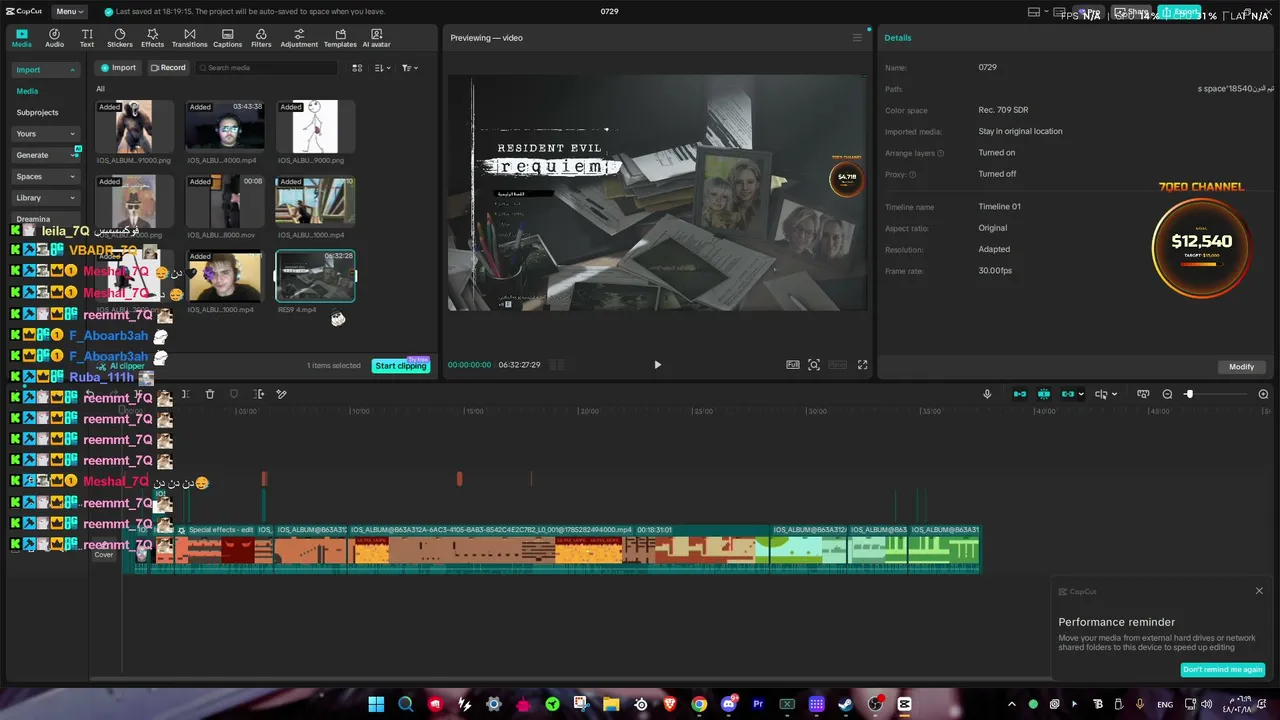Image resolution: width=1280 pixels, height=720 pixels.
Task: Open File Explorer from the taskbar
Action: [611, 705]
